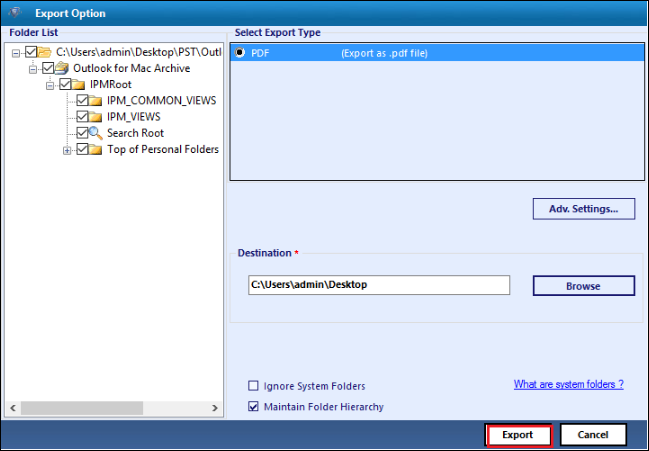Image resolution: width=649 pixels, height=451 pixels.
Task: Uncheck the Outlook for Mac Archive checkbox
Action: tap(48, 68)
